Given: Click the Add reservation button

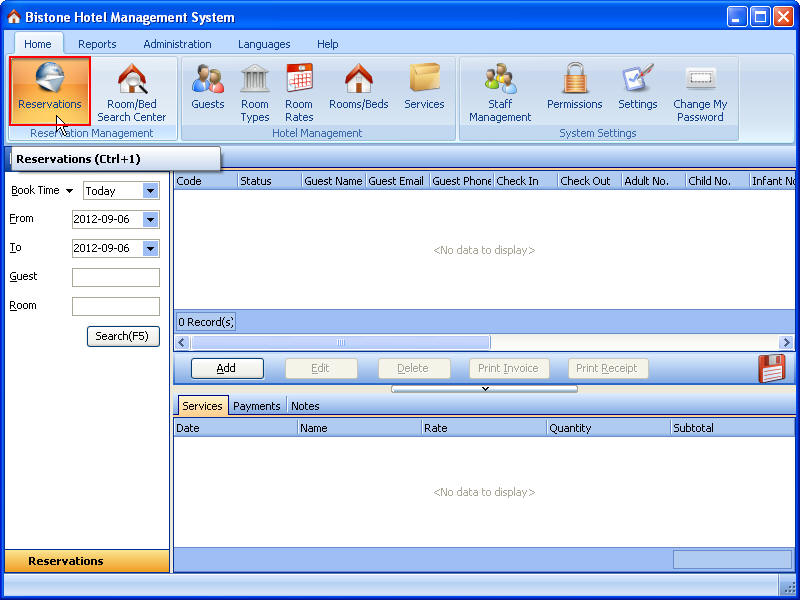Looking at the screenshot, I should [x=227, y=368].
